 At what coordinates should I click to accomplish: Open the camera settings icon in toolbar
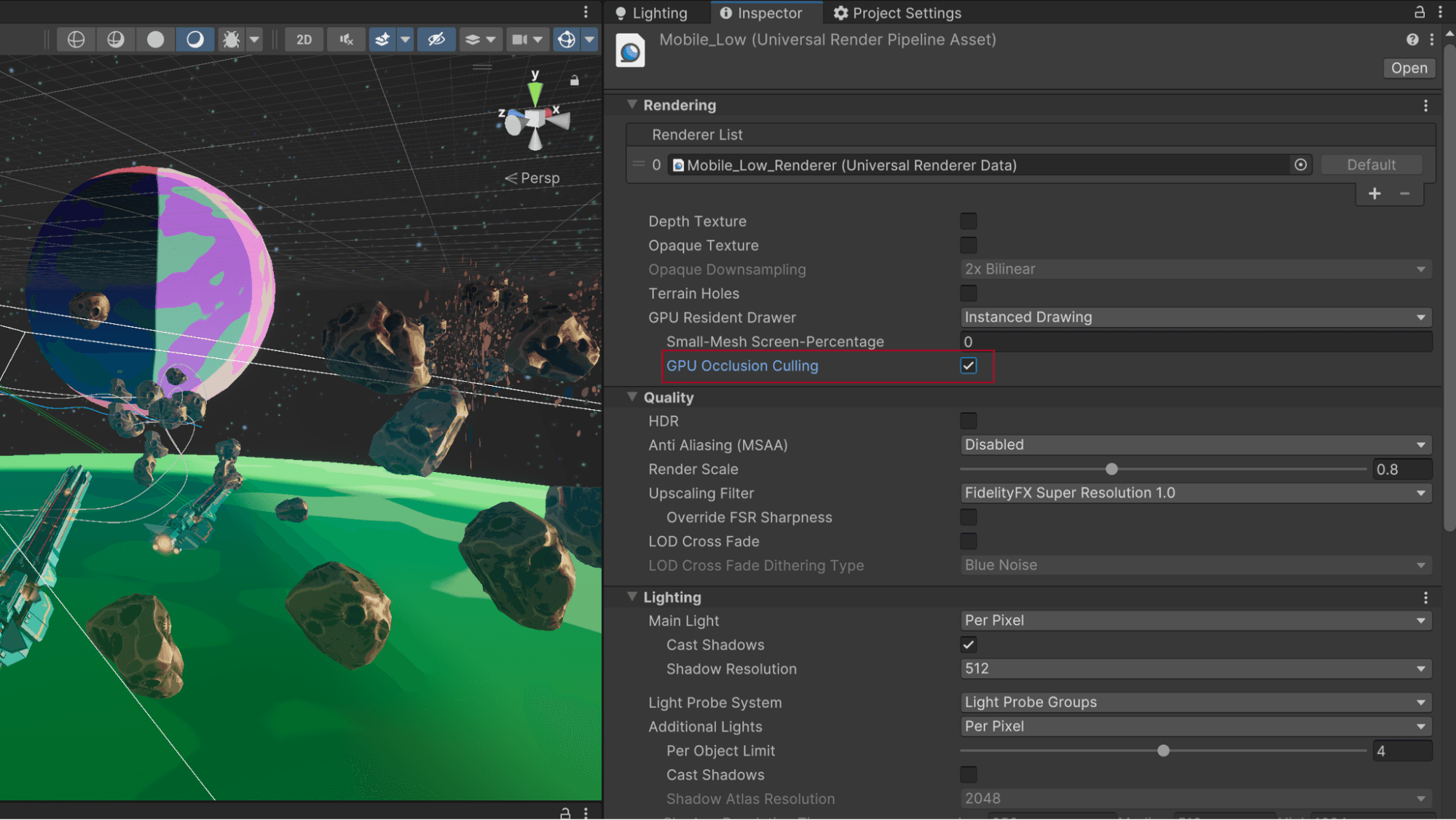pyautogui.click(x=520, y=39)
